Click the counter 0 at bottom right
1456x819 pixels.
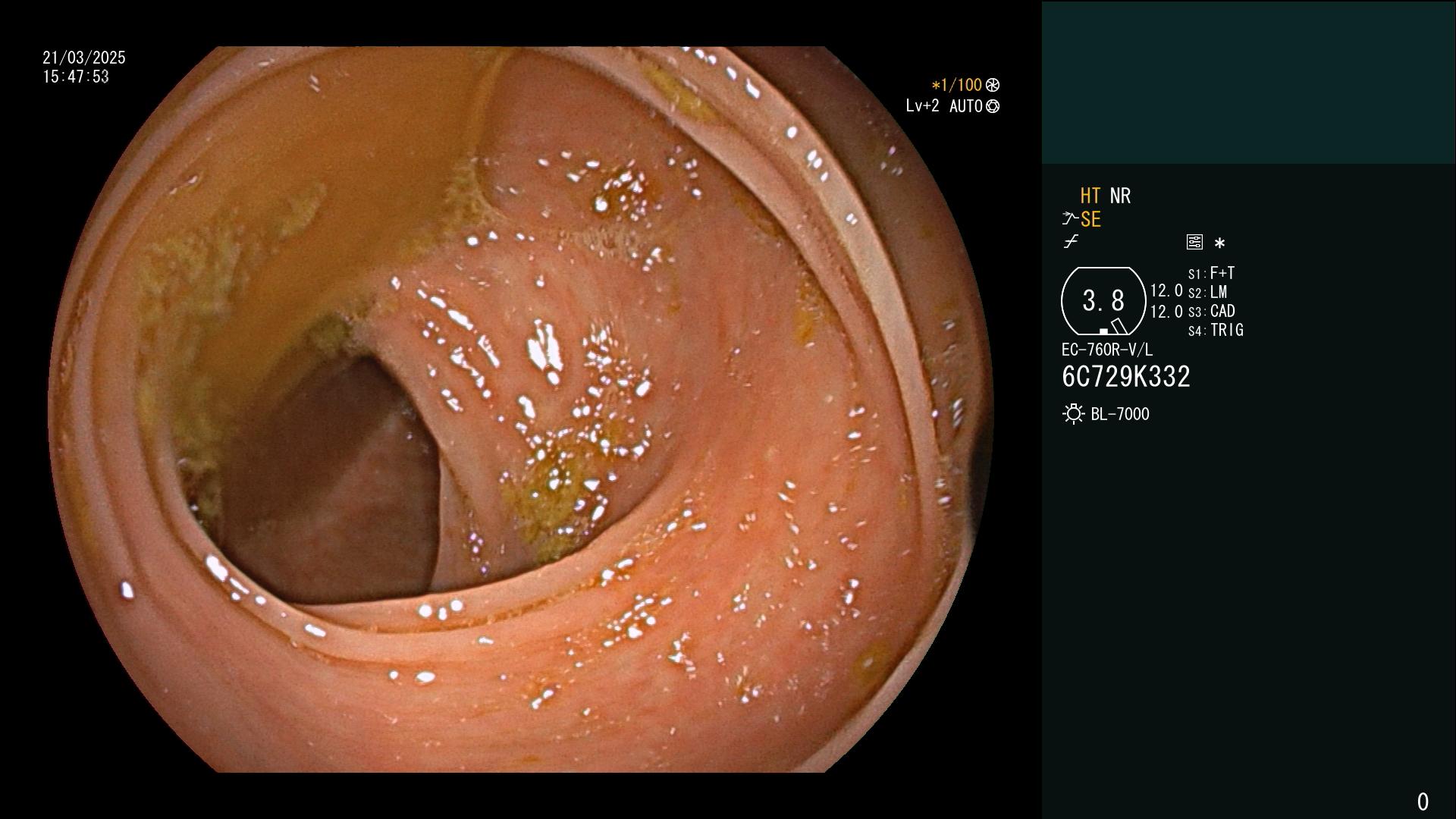coord(1423,802)
